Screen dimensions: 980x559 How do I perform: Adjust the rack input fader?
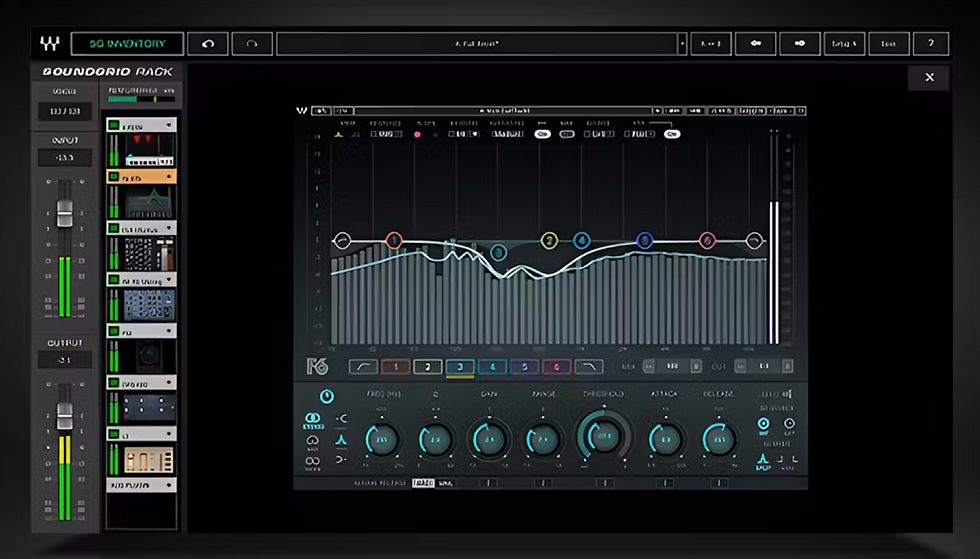64,213
